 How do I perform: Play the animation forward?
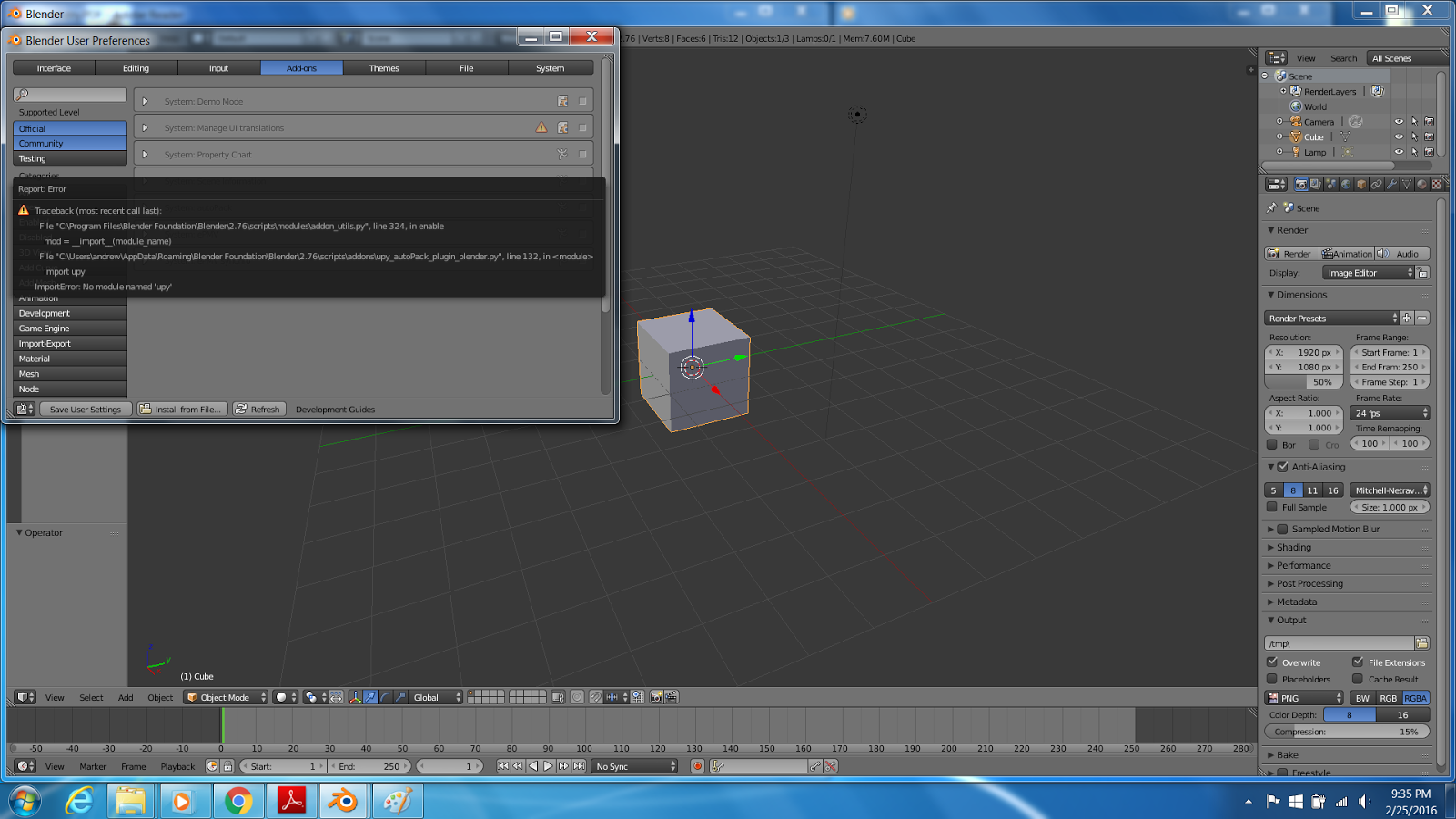(x=548, y=766)
